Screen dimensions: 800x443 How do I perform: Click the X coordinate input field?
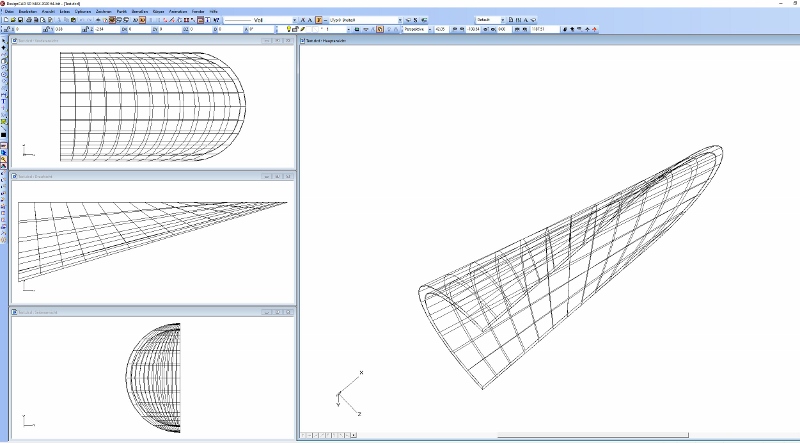(27, 29)
